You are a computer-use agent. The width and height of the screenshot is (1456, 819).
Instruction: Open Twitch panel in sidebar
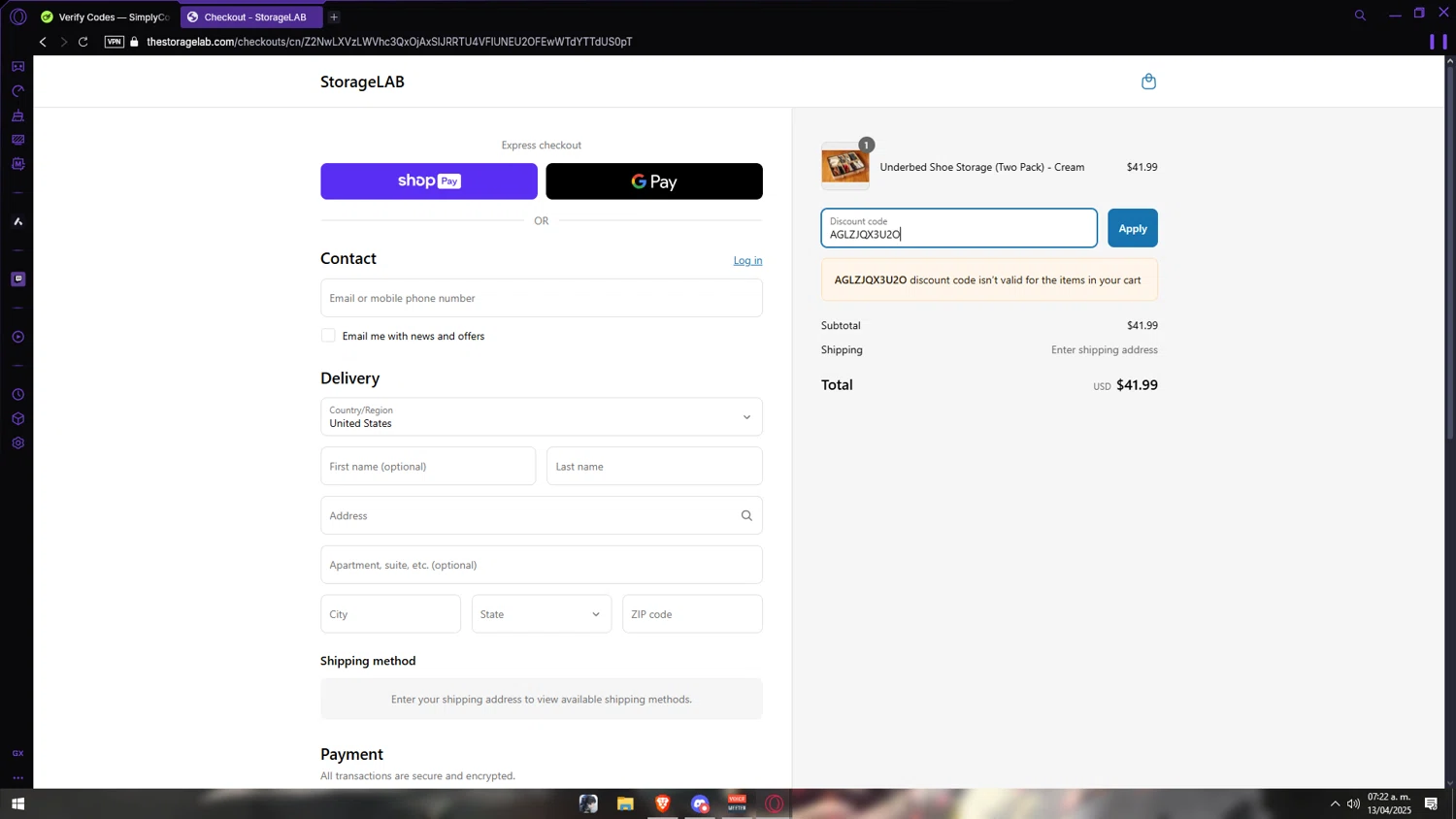[x=17, y=279]
